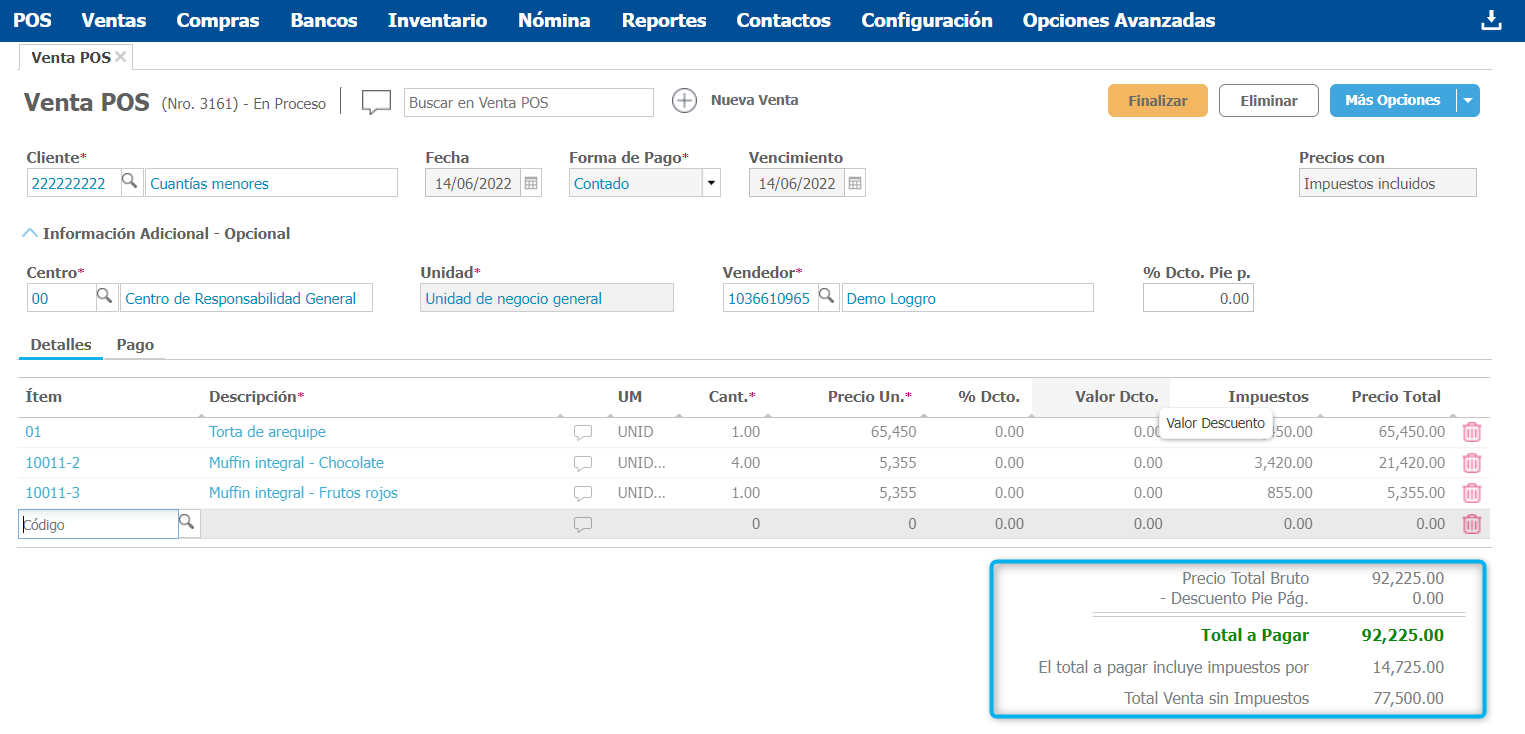Delete the Torta de arequipe row
Image resolution: width=1525 pixels, height=734 pixels.
(1472, 432)
